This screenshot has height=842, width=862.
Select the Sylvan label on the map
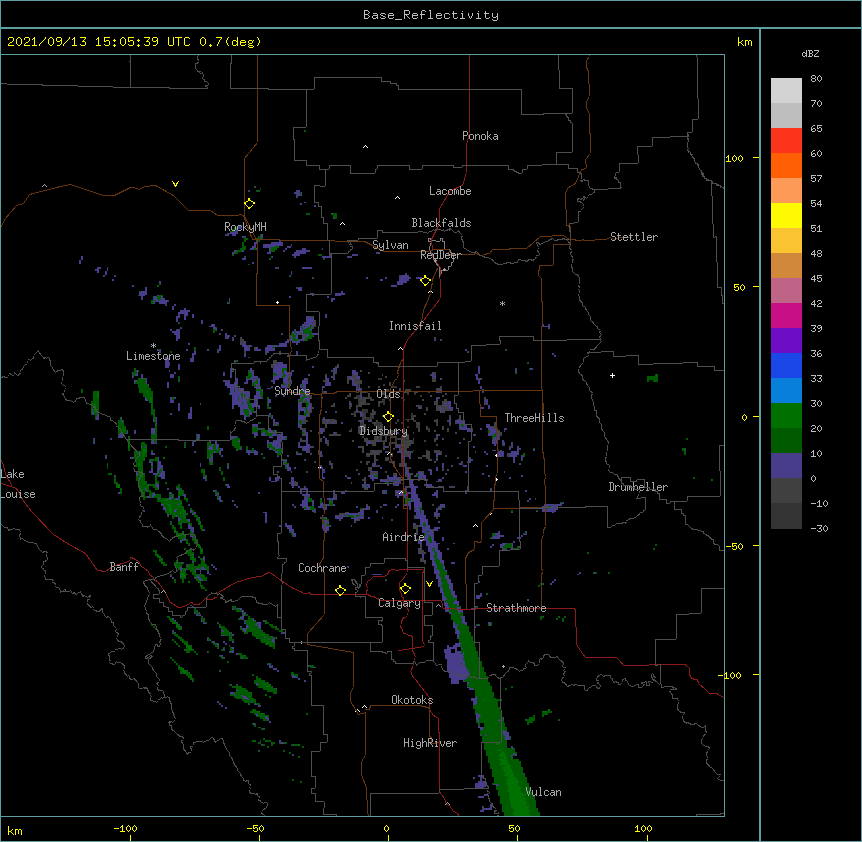pos(390,245)
